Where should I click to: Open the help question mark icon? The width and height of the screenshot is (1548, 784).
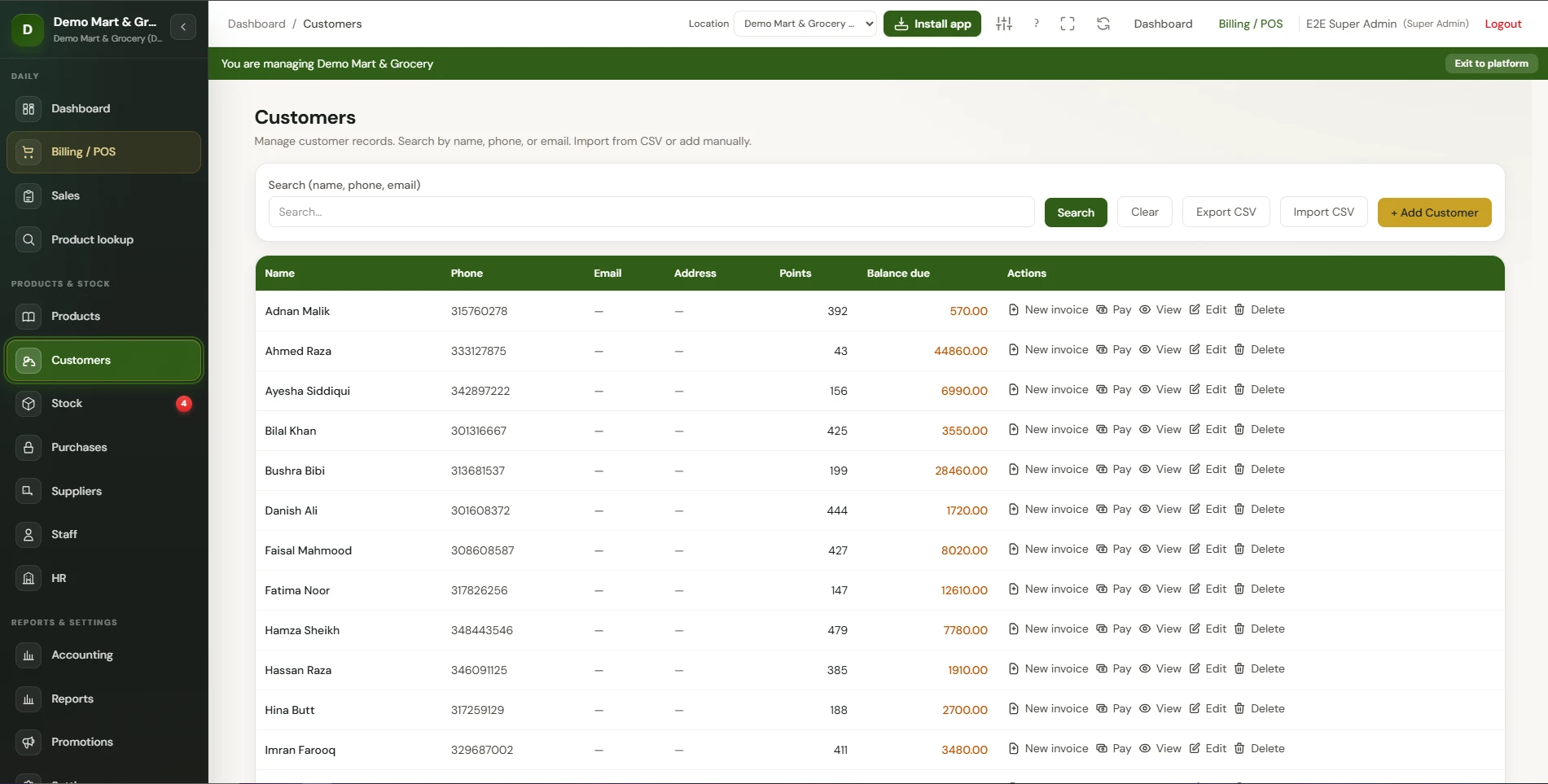coord(1036,24)
